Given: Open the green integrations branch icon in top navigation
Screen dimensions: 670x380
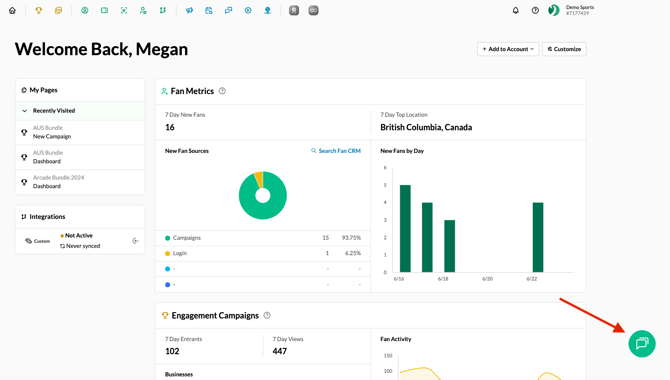Looking at the screenshot, I should click(x=163, y=11).
